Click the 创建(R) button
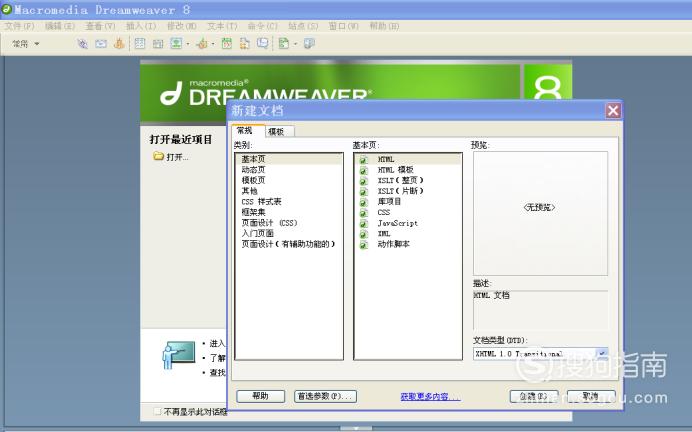The height and width of the screenshot is (432, 692). coord(534,396)
